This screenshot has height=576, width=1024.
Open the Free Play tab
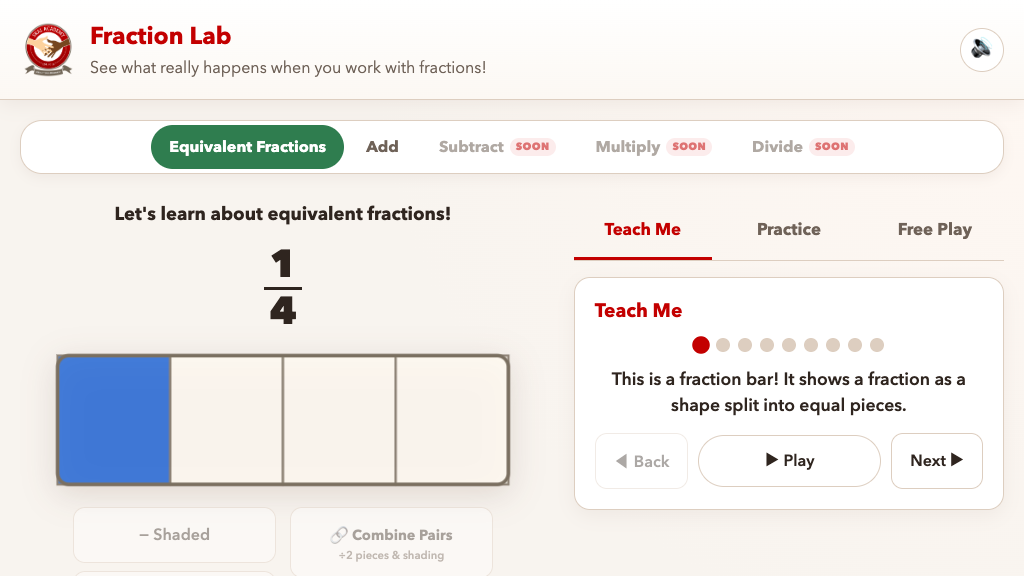935,230
